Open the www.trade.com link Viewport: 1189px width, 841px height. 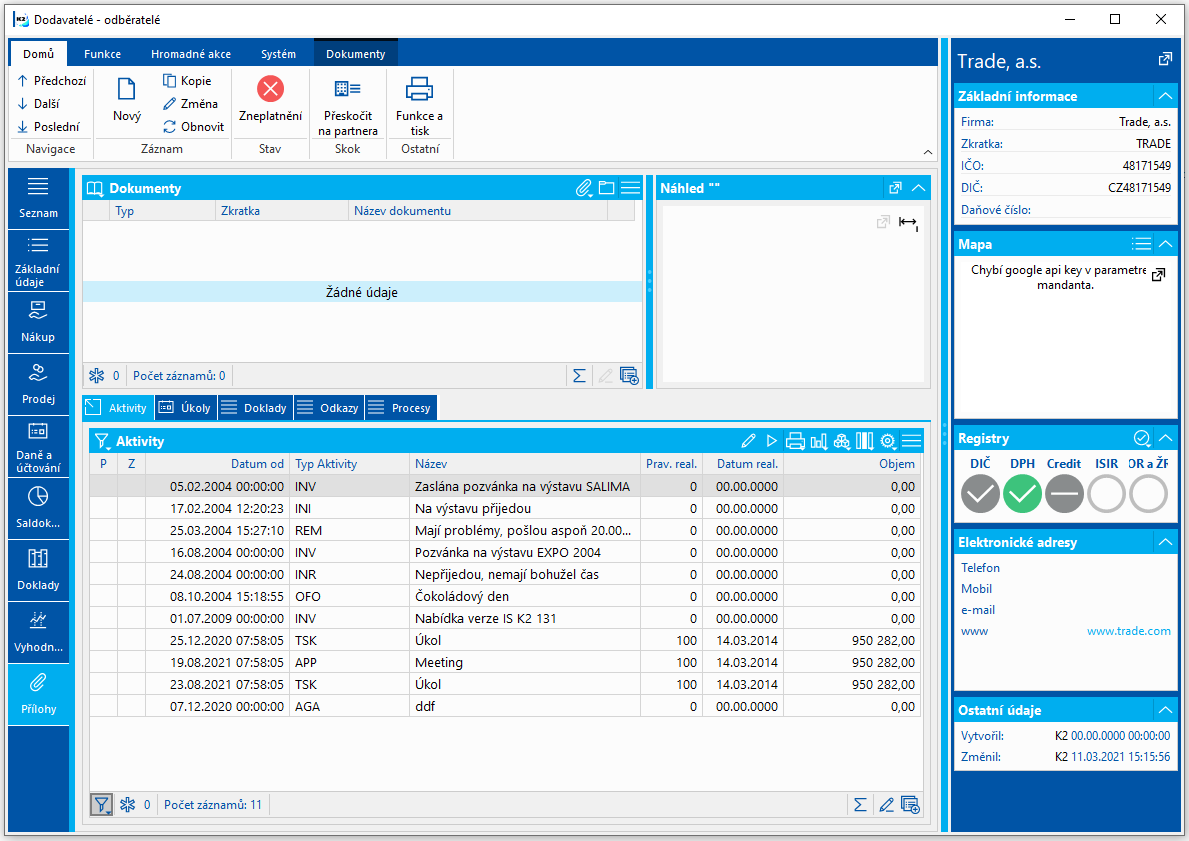pyautogui.click(x=1128, y=631)
